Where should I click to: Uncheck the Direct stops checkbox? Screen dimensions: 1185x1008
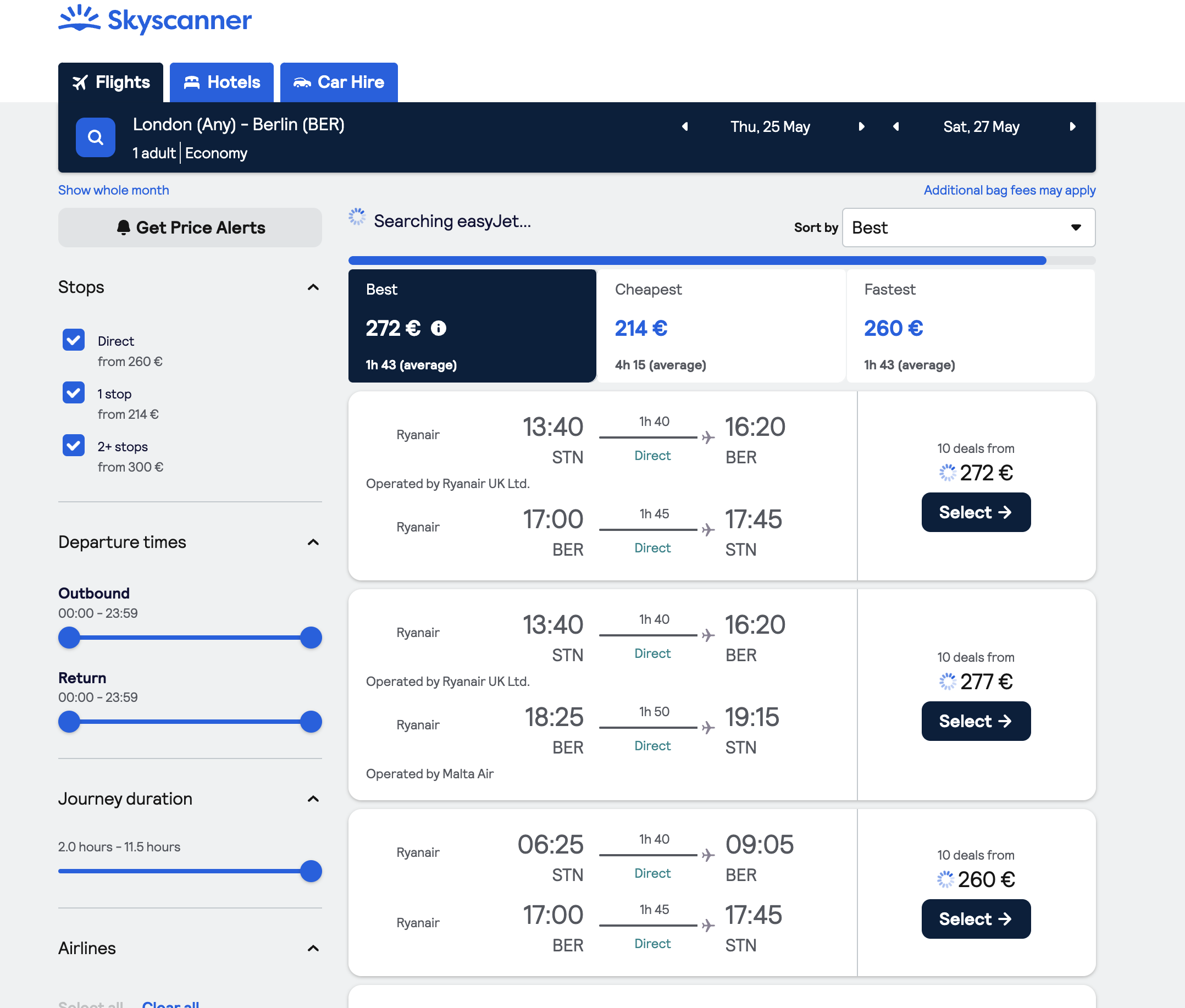[74, 340]
